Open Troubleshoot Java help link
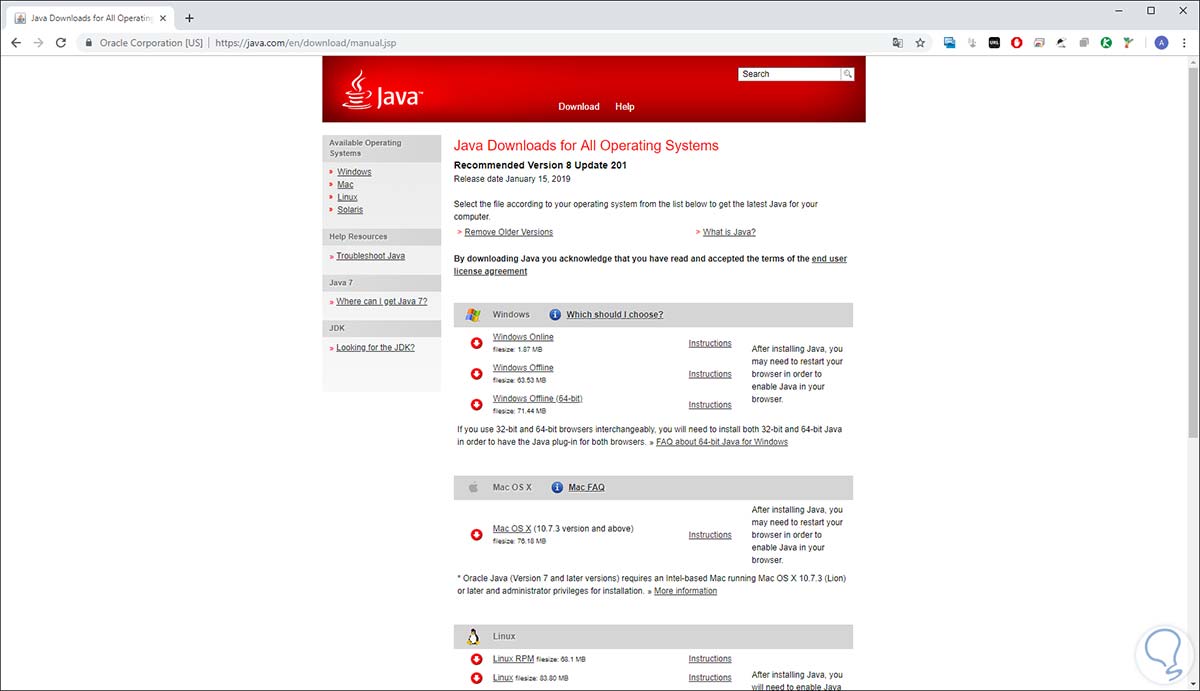Image resolution: width=1200 pixels, height=691 pixels. click(x=371, y=256)
